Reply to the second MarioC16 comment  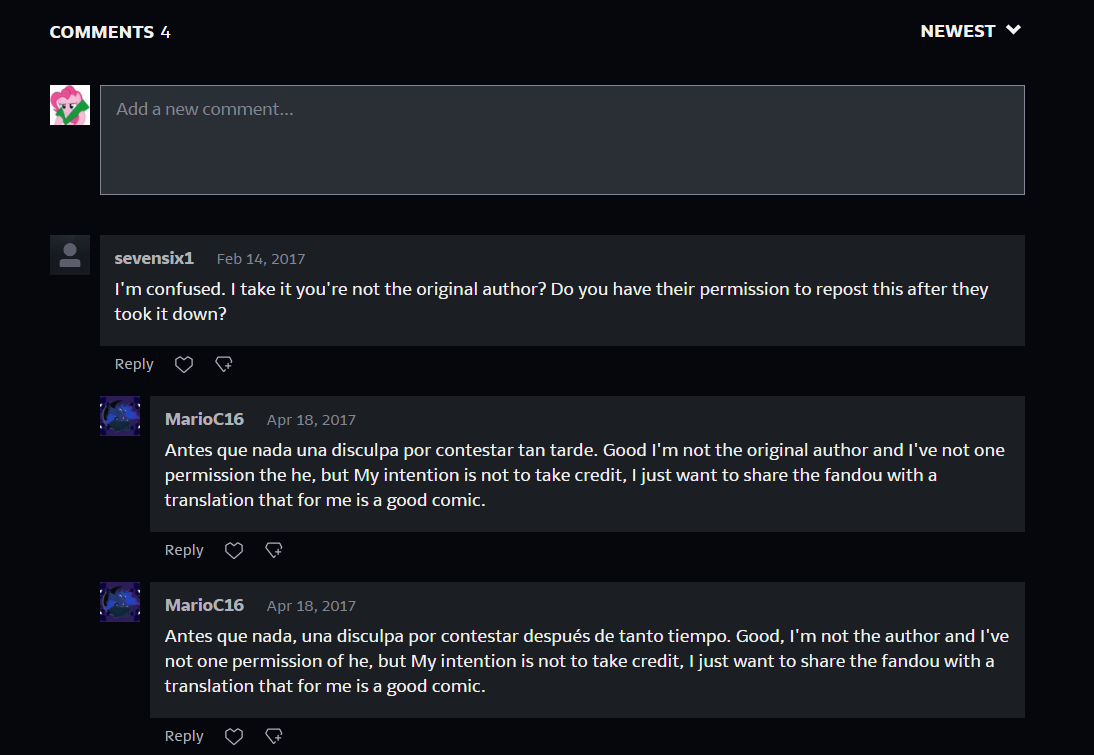[184, 737]
